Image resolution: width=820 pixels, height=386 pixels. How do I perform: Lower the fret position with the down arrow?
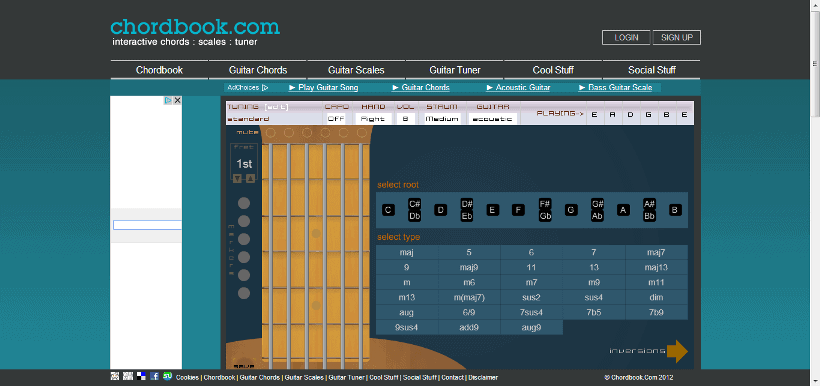coord(237,178)
